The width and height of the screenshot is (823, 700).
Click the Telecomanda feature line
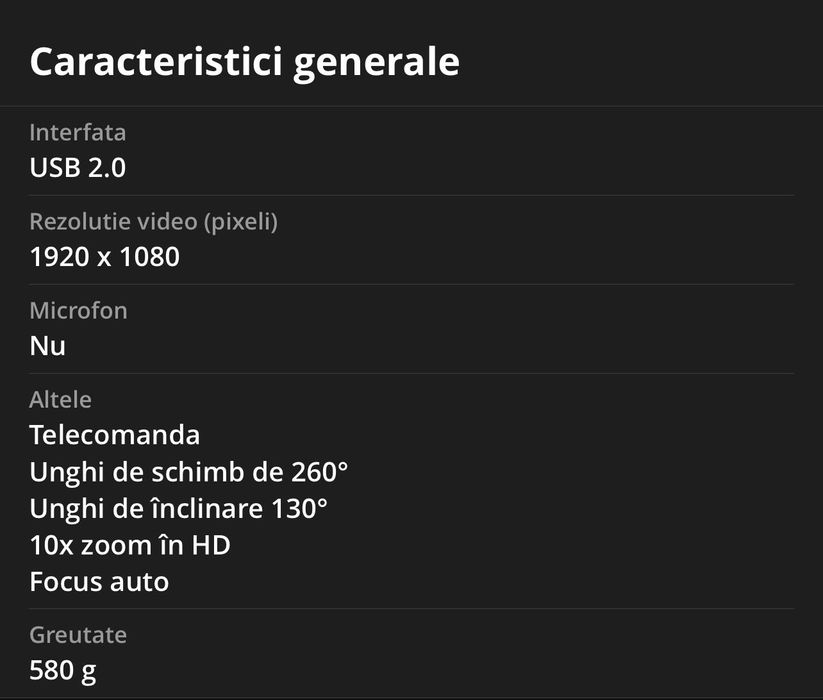114,435
